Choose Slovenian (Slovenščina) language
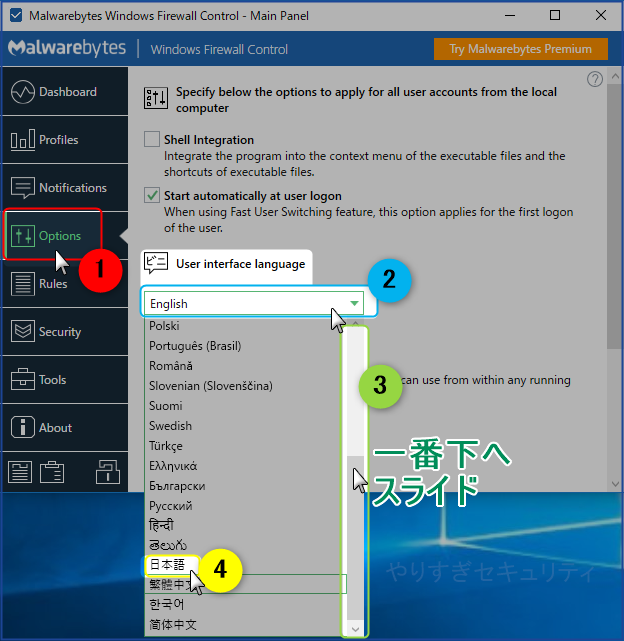 pos(243,386)
